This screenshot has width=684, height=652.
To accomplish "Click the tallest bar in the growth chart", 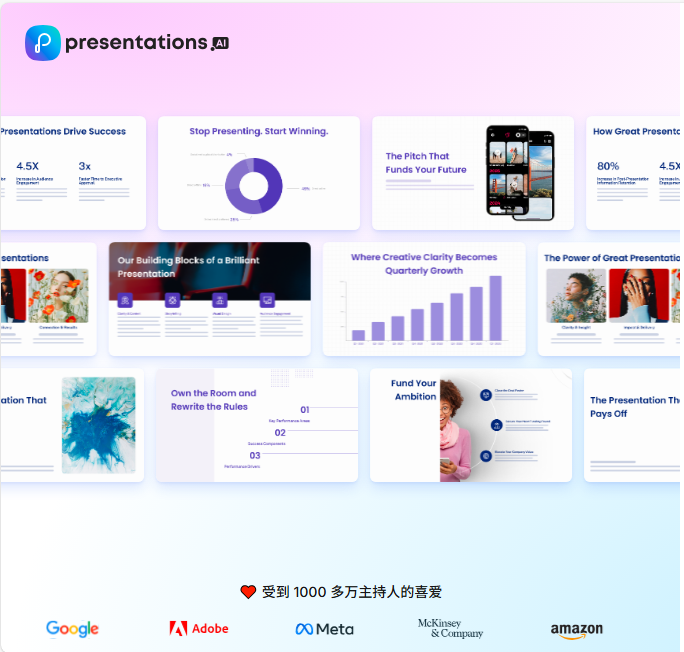I will [495, 308].
